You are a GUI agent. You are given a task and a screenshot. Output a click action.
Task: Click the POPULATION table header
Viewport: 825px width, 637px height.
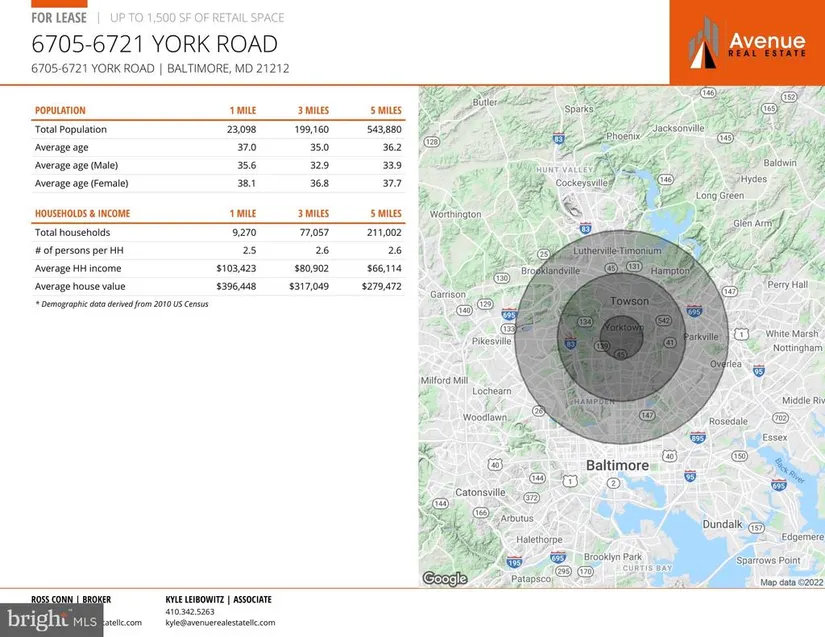[60, 110]
